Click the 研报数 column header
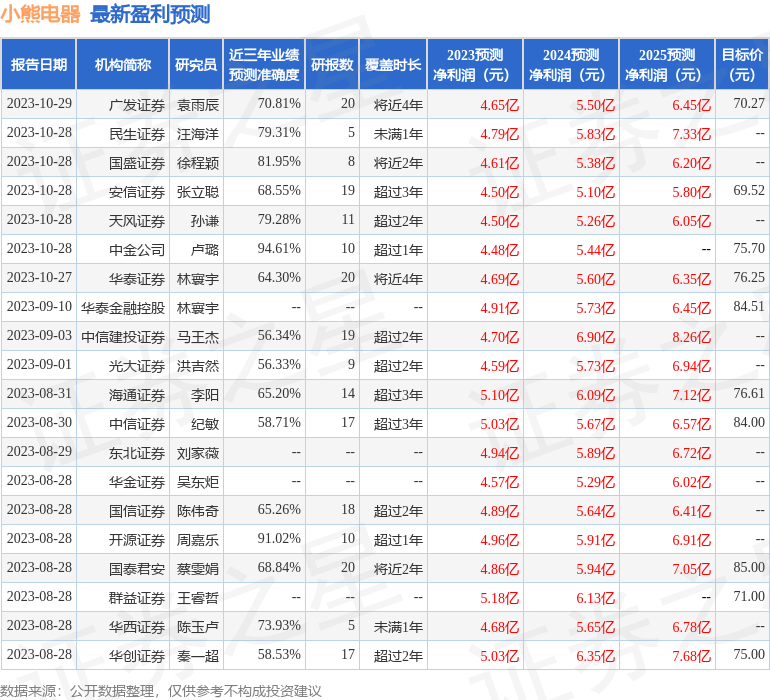The height and width of the screenshot is (700, 770). (332, 64)
